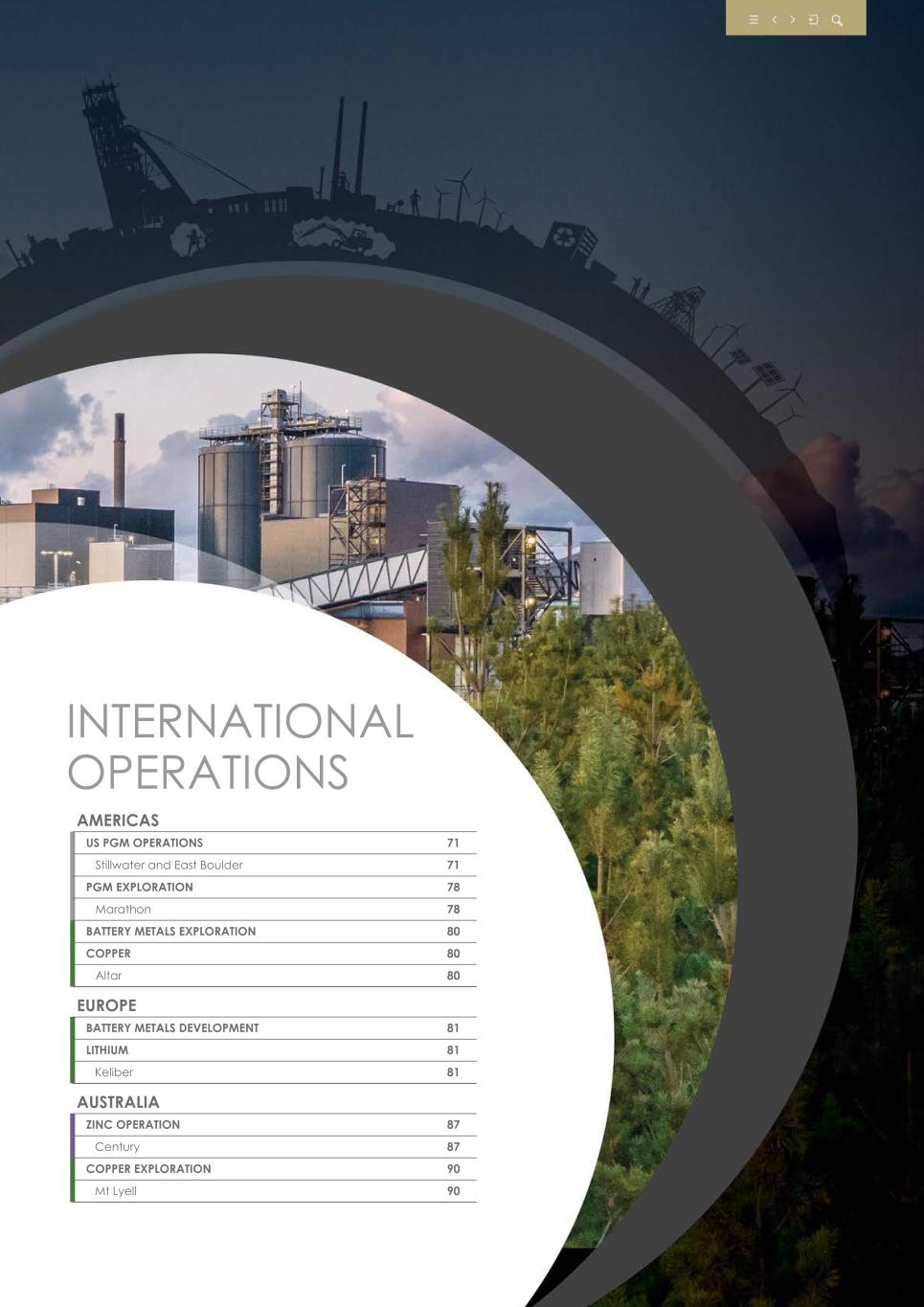Open the search magnifier icon

pyautogui.click(x=837, y=20)
